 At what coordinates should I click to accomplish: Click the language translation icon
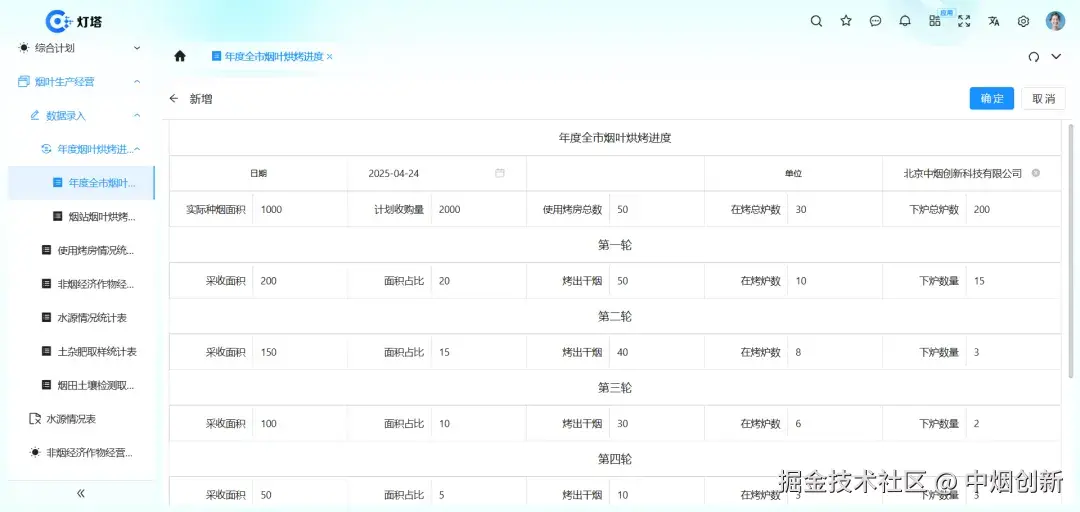[x=994, y=21]
